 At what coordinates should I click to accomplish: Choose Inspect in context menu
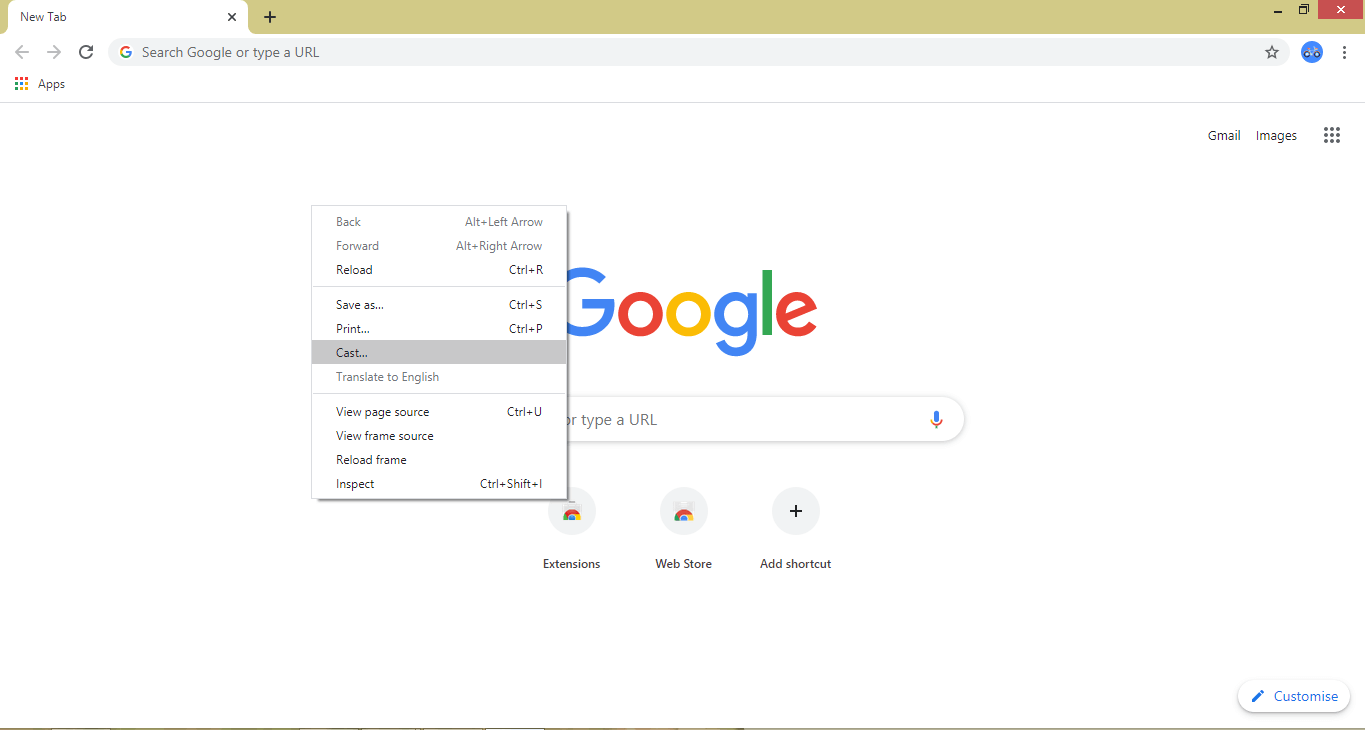coord(439,484)
